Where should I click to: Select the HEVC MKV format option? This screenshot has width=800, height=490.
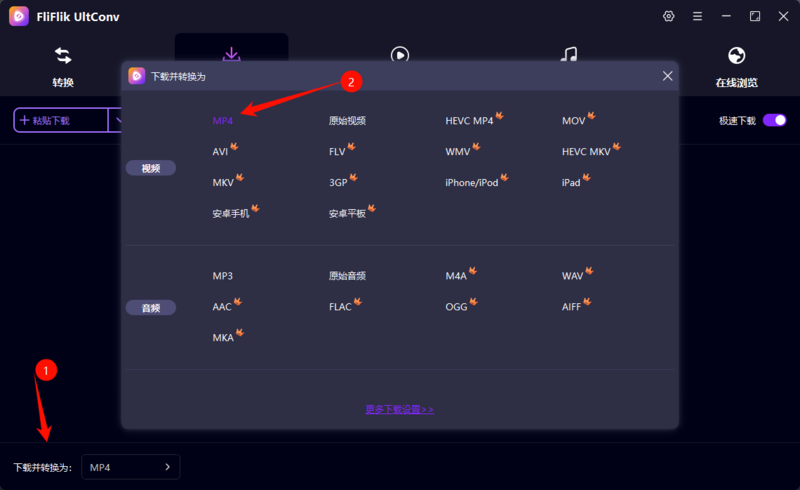pos(586,152)
